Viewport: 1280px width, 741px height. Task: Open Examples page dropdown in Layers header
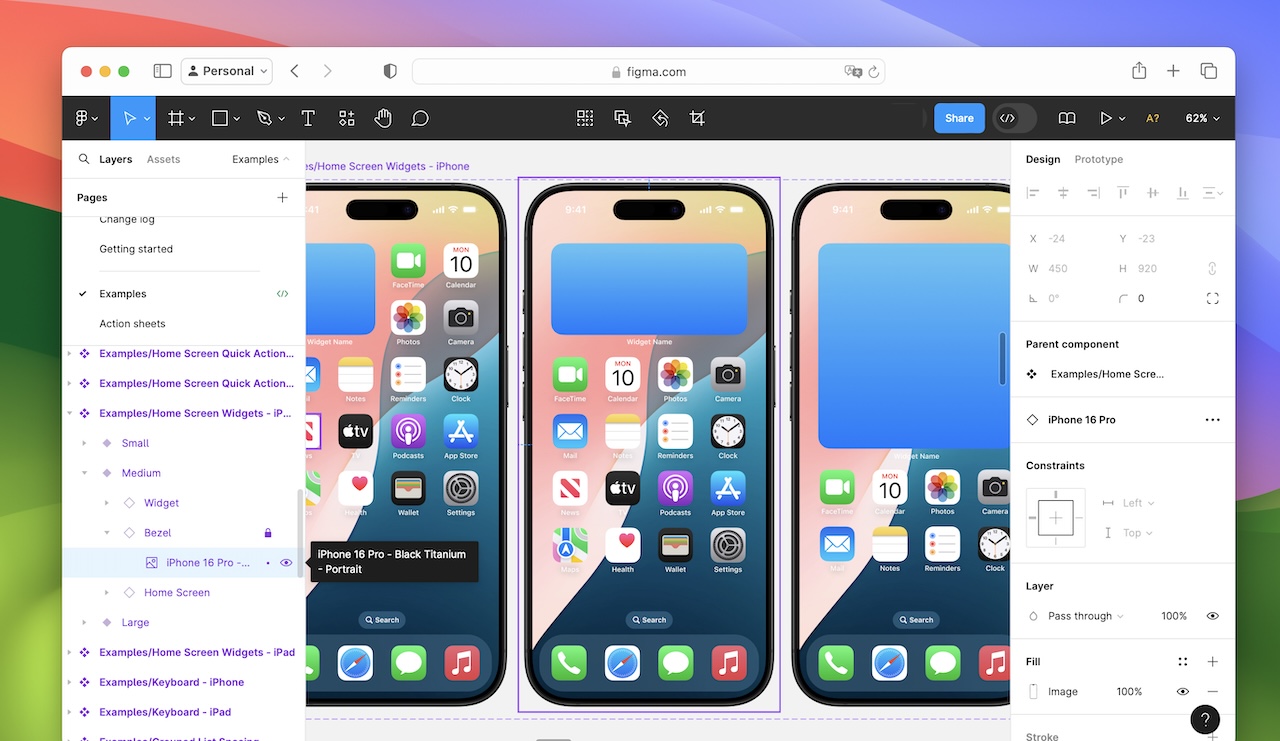click(260, 159)
